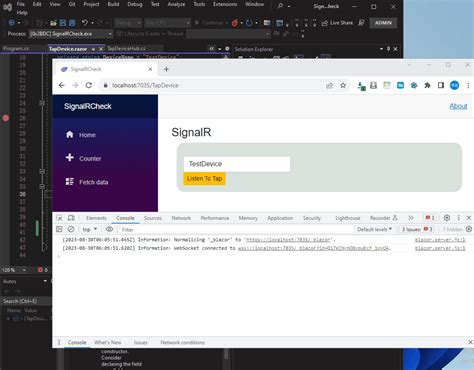Open the Debug menu in Visual Studio

click(135, 4)
